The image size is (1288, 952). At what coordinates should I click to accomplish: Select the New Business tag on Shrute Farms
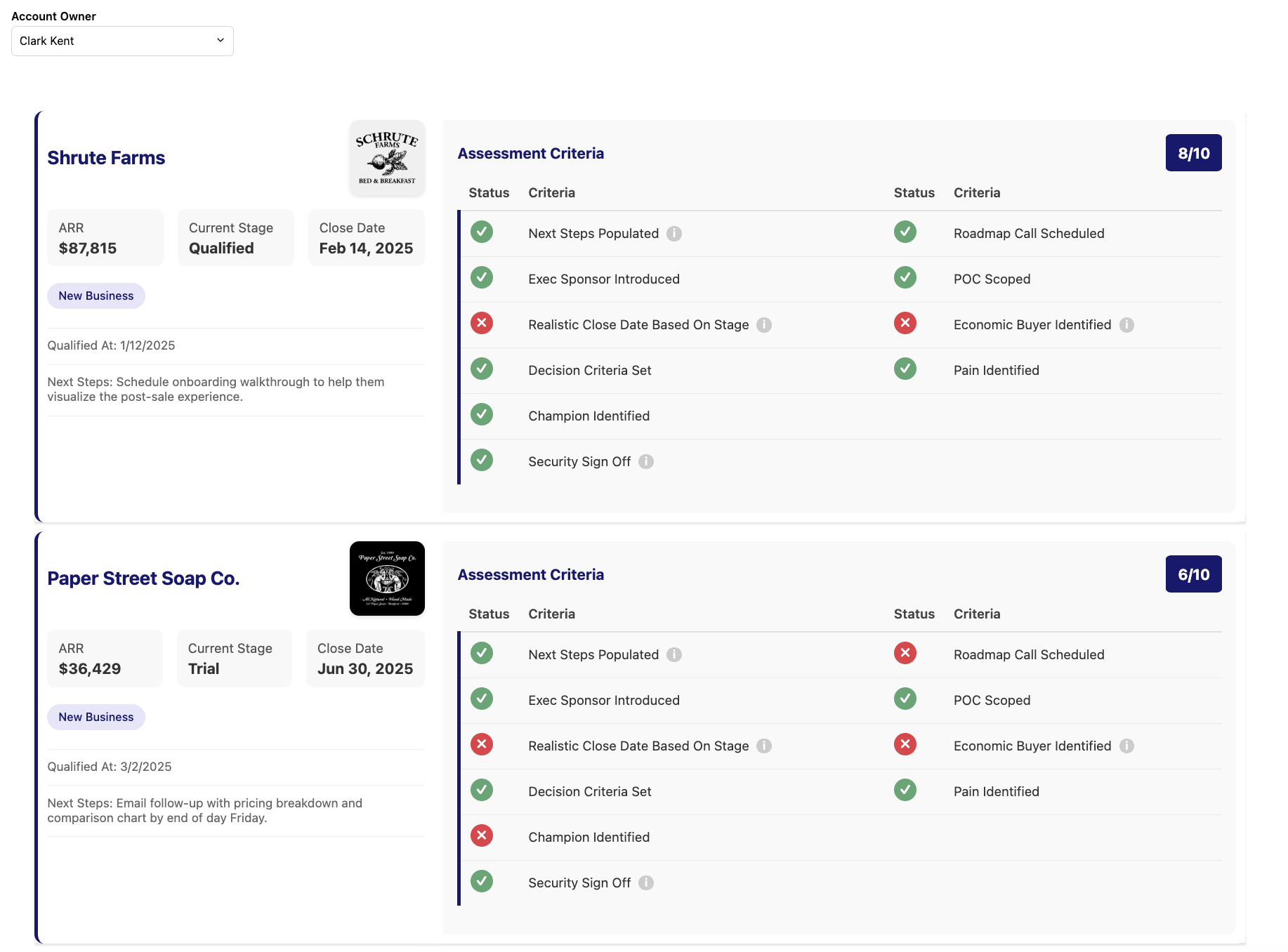click(96, 296)
